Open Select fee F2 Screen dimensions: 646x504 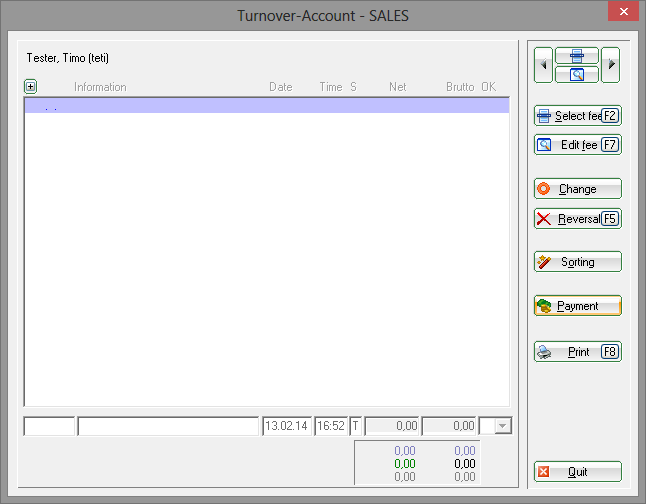(x=578, y=116)
